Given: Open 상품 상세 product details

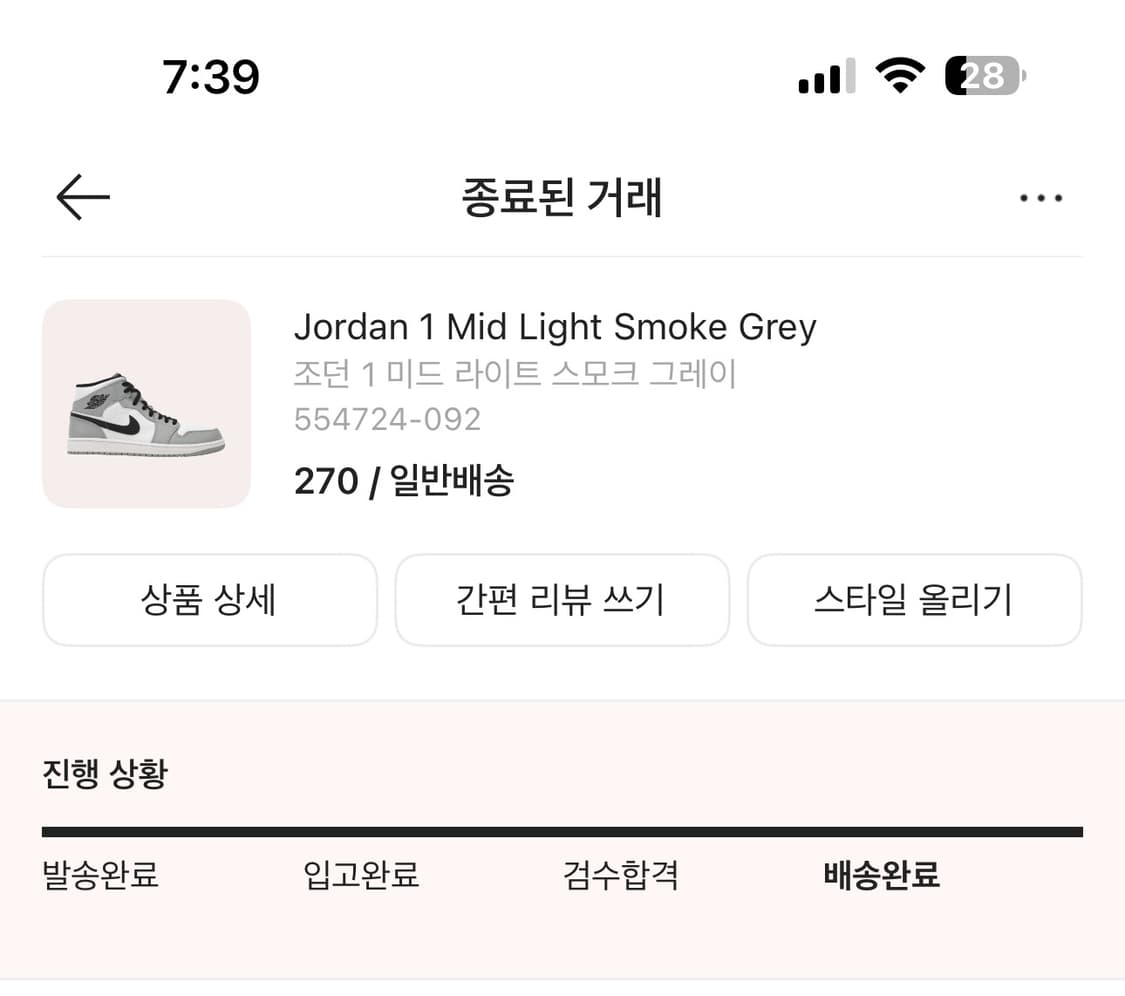Looking at the screenshot, I should 210,600.
